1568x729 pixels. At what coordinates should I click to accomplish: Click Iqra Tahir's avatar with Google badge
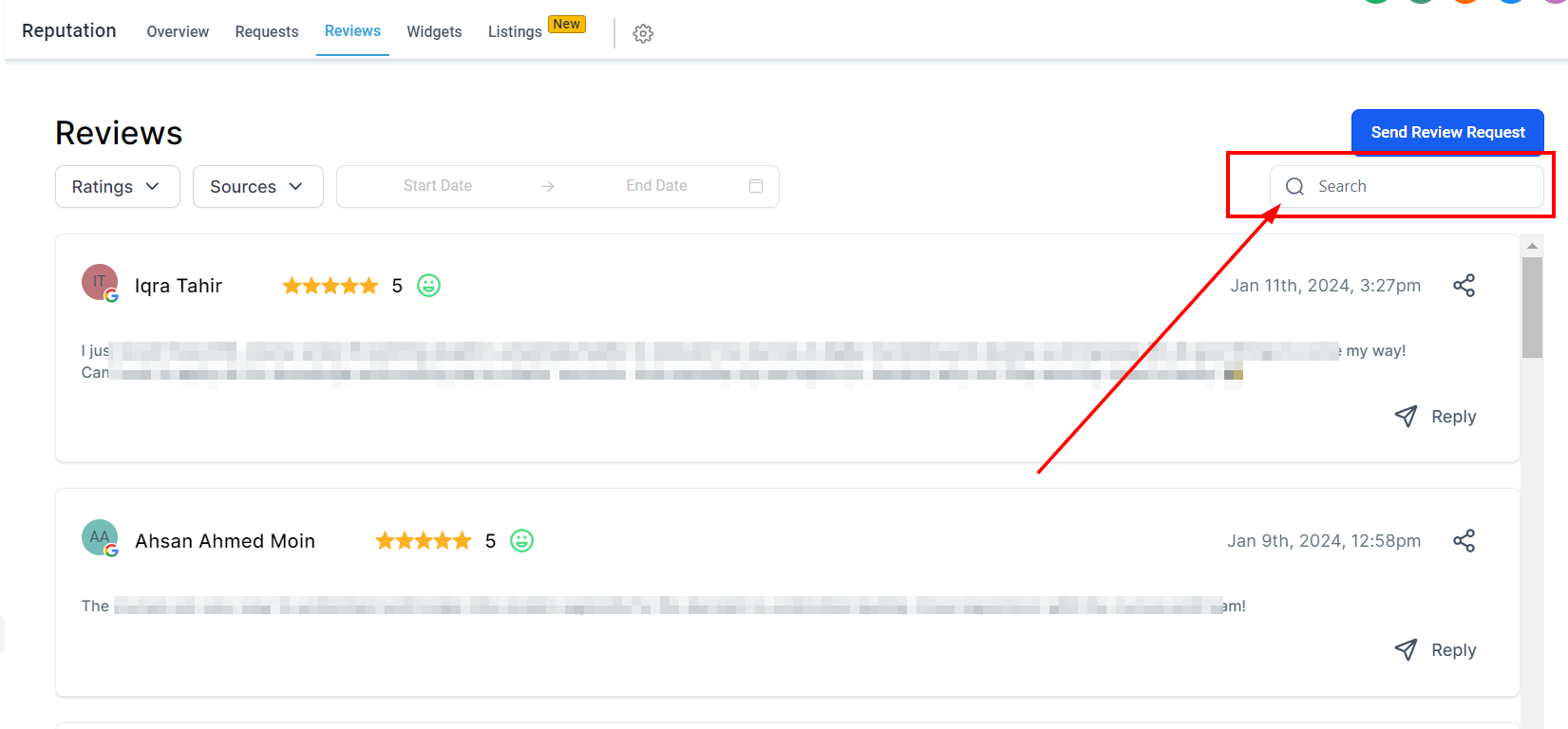click(100, 283)
